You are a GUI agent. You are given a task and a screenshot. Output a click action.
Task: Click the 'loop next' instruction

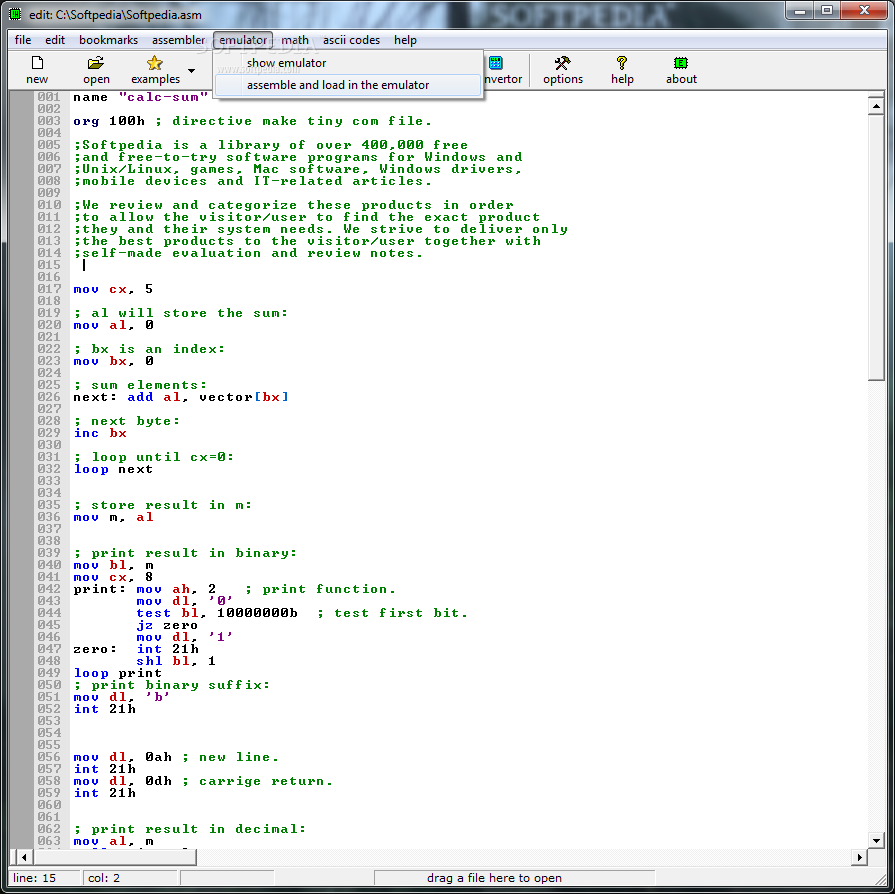[x=113, y=469]
